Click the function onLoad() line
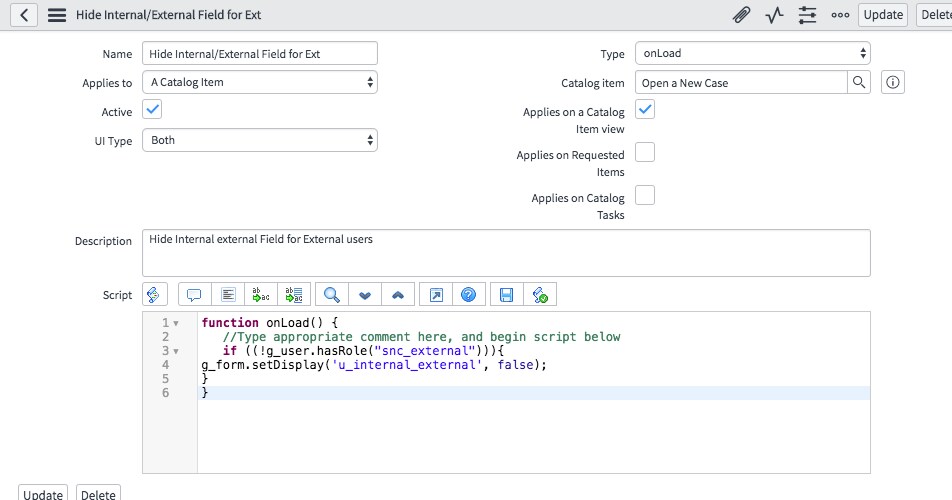The height and width of the screenshot is (500, 952). pos(270,323)
